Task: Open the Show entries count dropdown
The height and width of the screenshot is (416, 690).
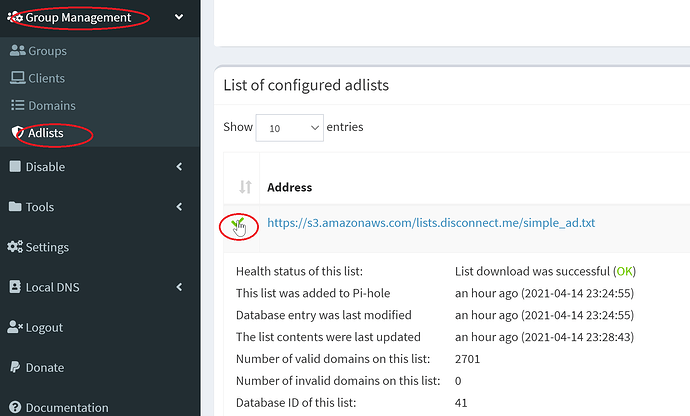Action: (290, 127)
